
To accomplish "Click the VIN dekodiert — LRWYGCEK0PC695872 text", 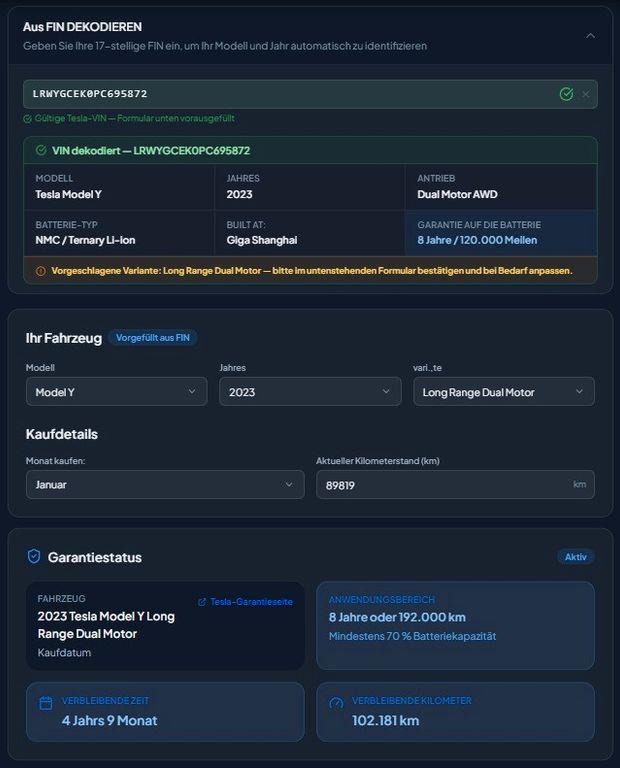I will [151, 150].
